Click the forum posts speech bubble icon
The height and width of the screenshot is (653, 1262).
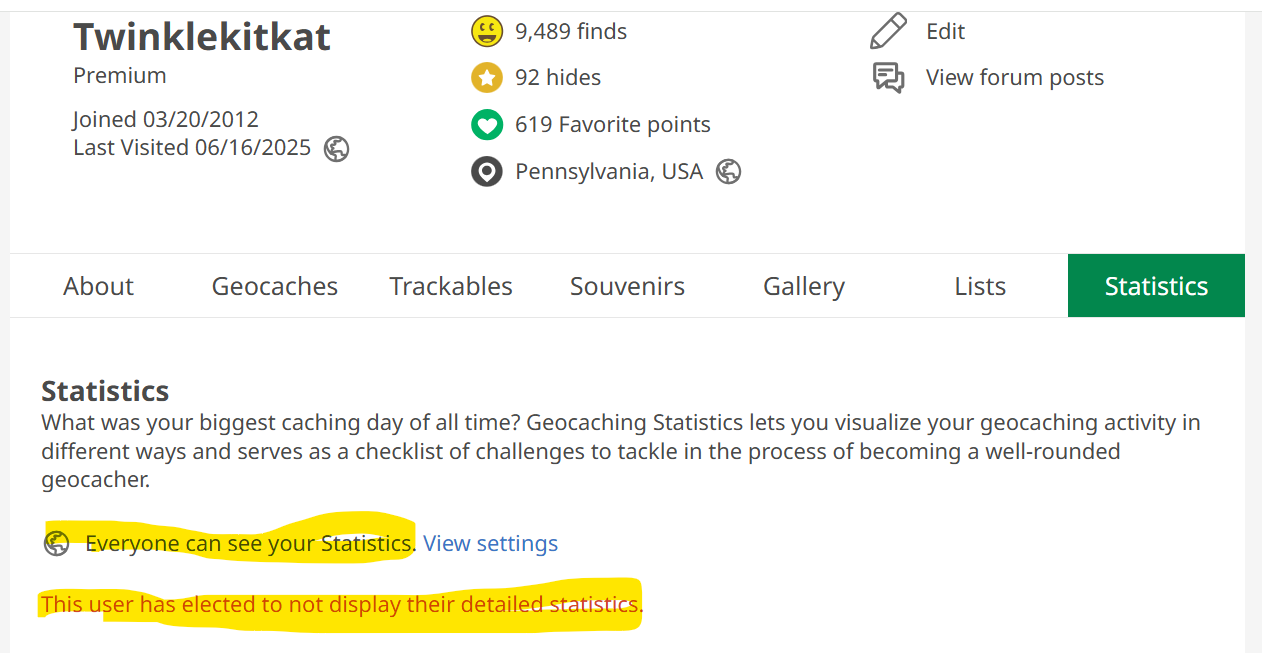[x=888, y=78]
